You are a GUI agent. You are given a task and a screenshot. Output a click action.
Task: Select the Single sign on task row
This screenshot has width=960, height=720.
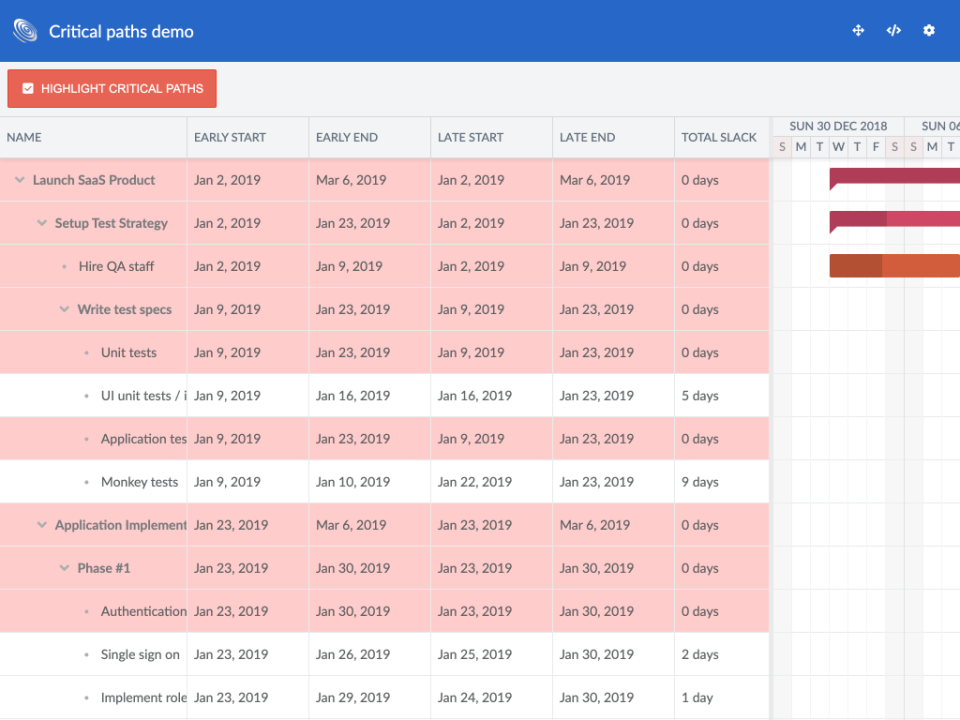tap(140, 654)
